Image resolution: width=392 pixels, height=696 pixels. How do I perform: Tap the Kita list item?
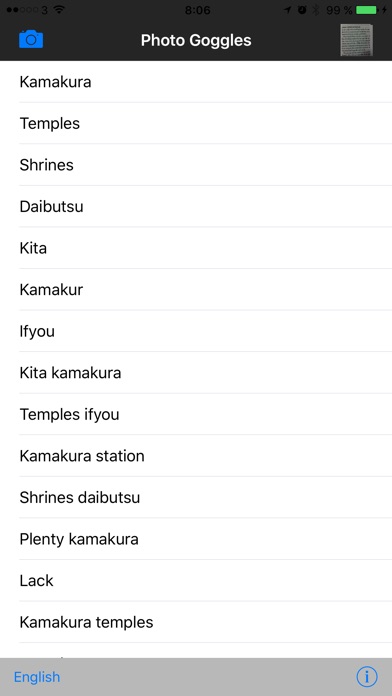[x=196, y=248]
